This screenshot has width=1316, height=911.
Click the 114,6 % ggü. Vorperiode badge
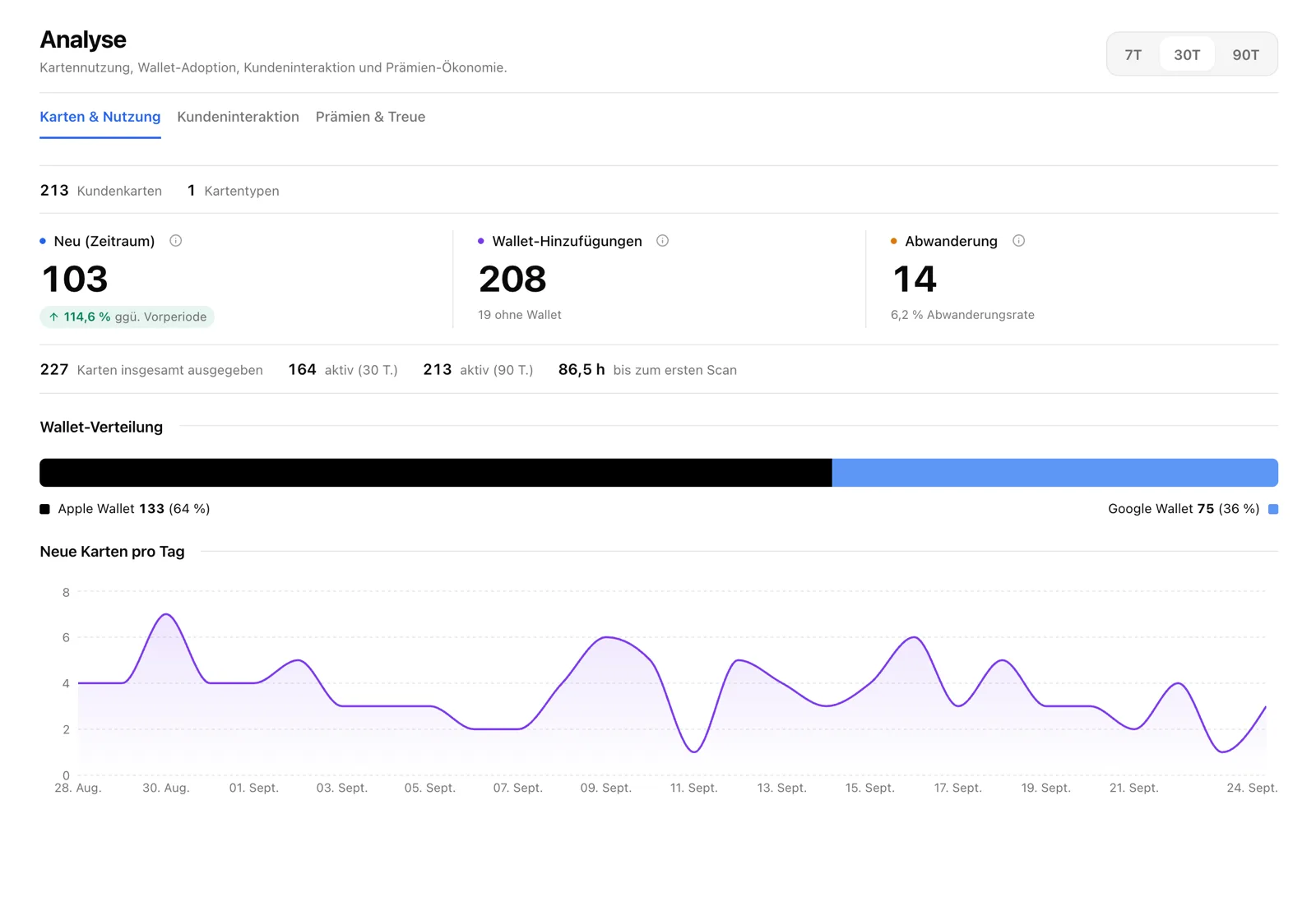127,317
